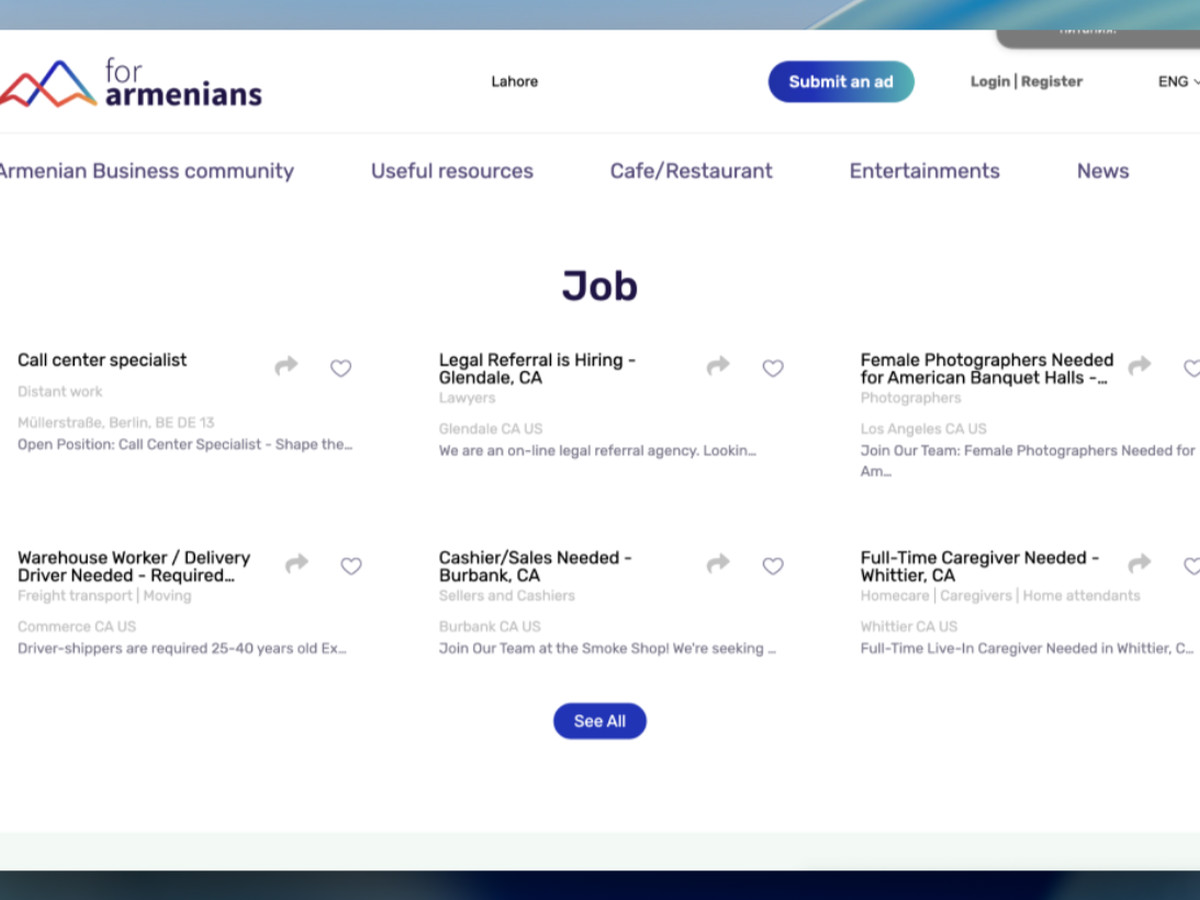Click See All jobs button
This screenshot has width=1200, height=900.
point(600,721)
